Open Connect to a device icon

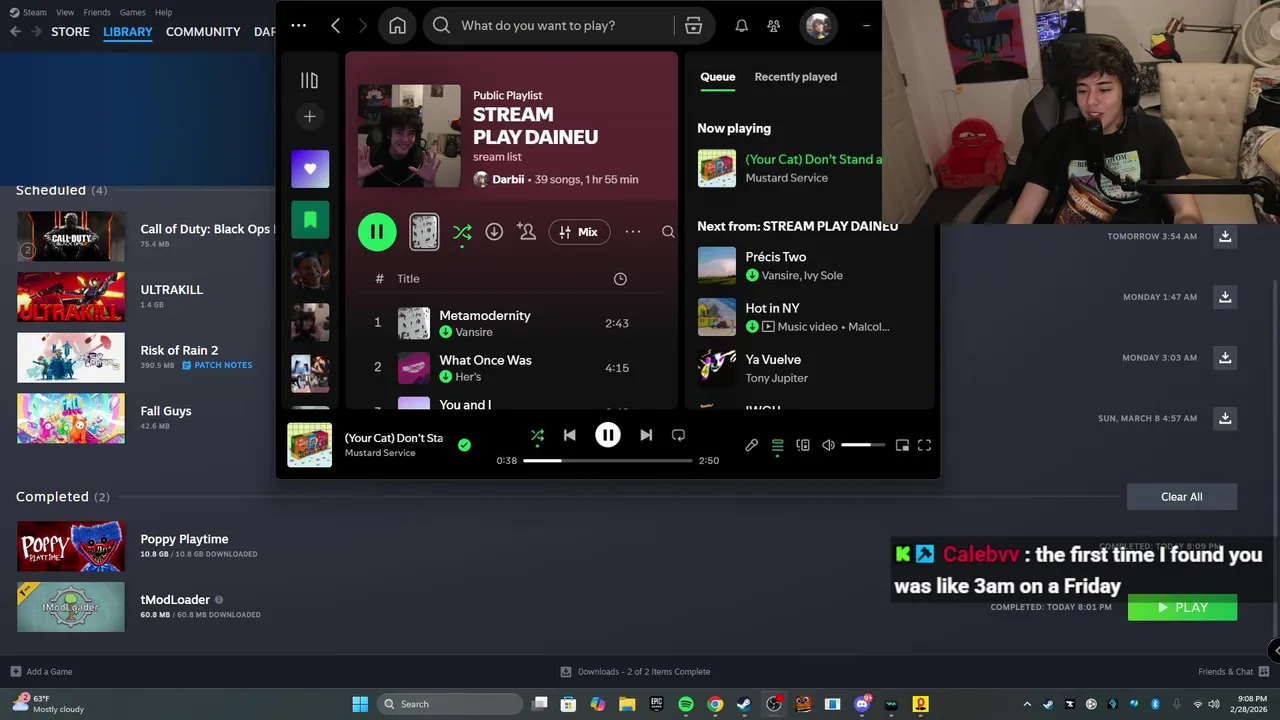point(803,445)
